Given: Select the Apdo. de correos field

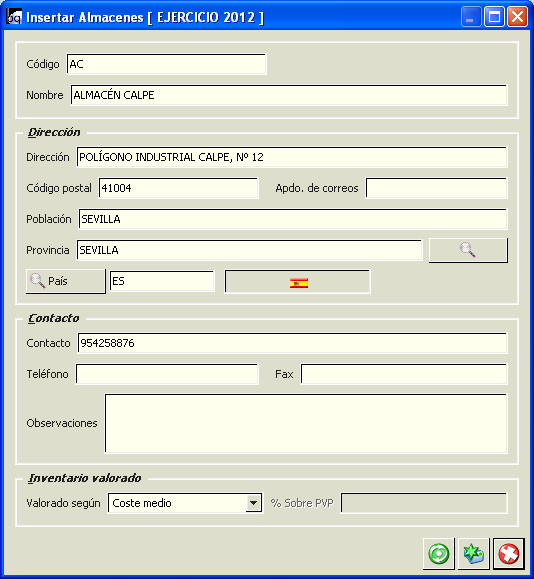Looking at the screenshot, I should pos(437,188).
